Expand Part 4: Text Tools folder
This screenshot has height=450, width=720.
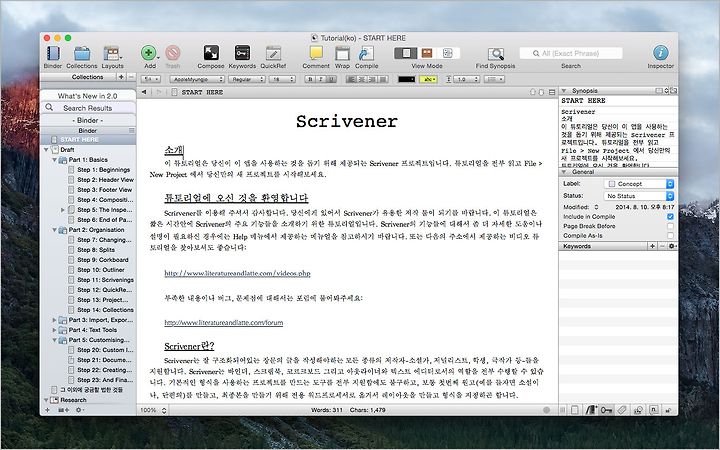[x=55, y=330]
